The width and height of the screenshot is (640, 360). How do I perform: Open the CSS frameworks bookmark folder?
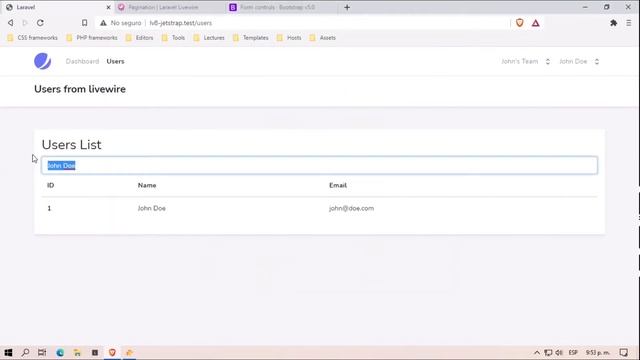click(32, 38)
